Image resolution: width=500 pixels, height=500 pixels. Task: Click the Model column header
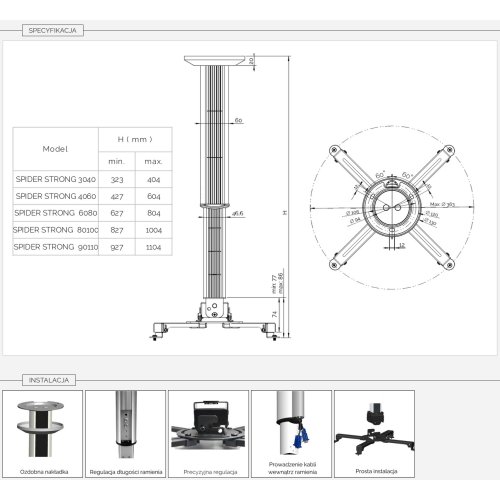click(x=56, y=149)
